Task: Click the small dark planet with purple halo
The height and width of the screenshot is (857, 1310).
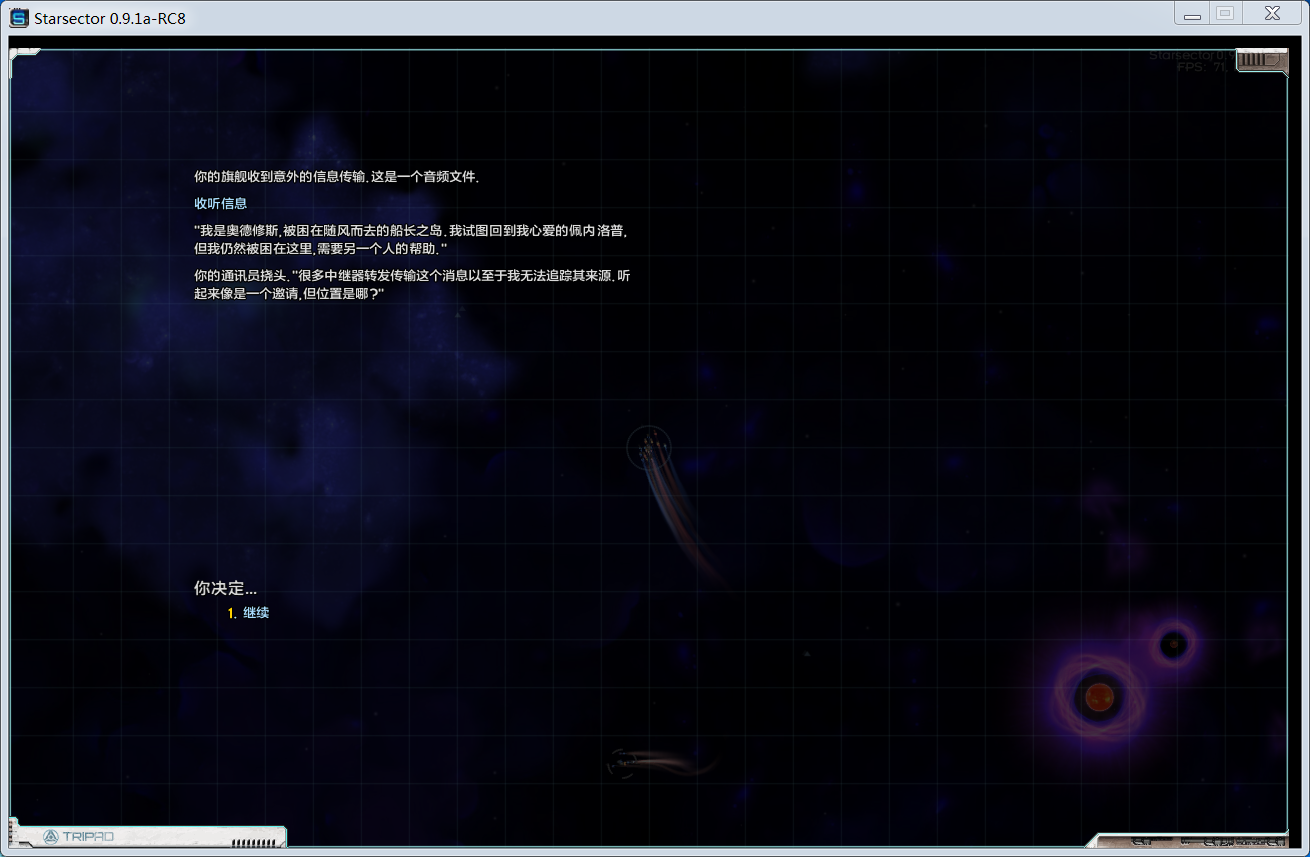Action: click(1173, 645)
